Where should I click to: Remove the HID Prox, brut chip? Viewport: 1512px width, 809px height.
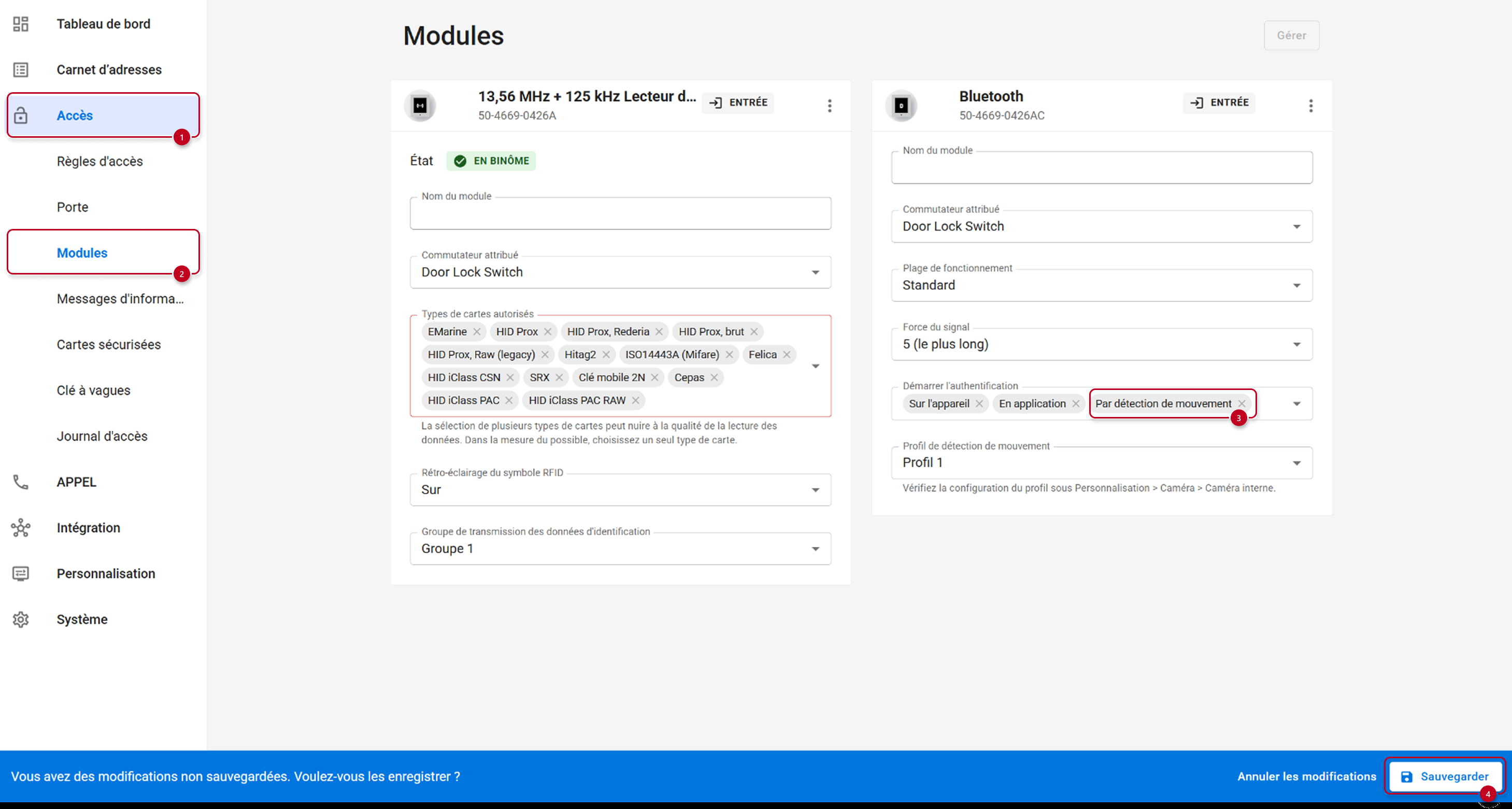click(x=754, y=332)
